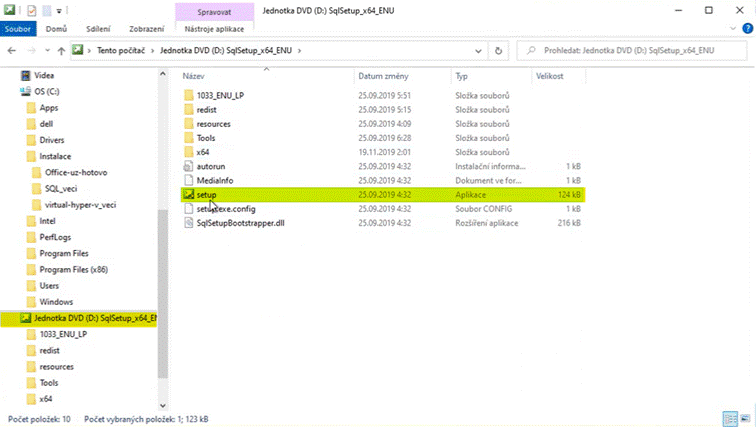756x427 pixels.
Task: Open the Office-uz-hotovo folder
Action: [76, 173]
